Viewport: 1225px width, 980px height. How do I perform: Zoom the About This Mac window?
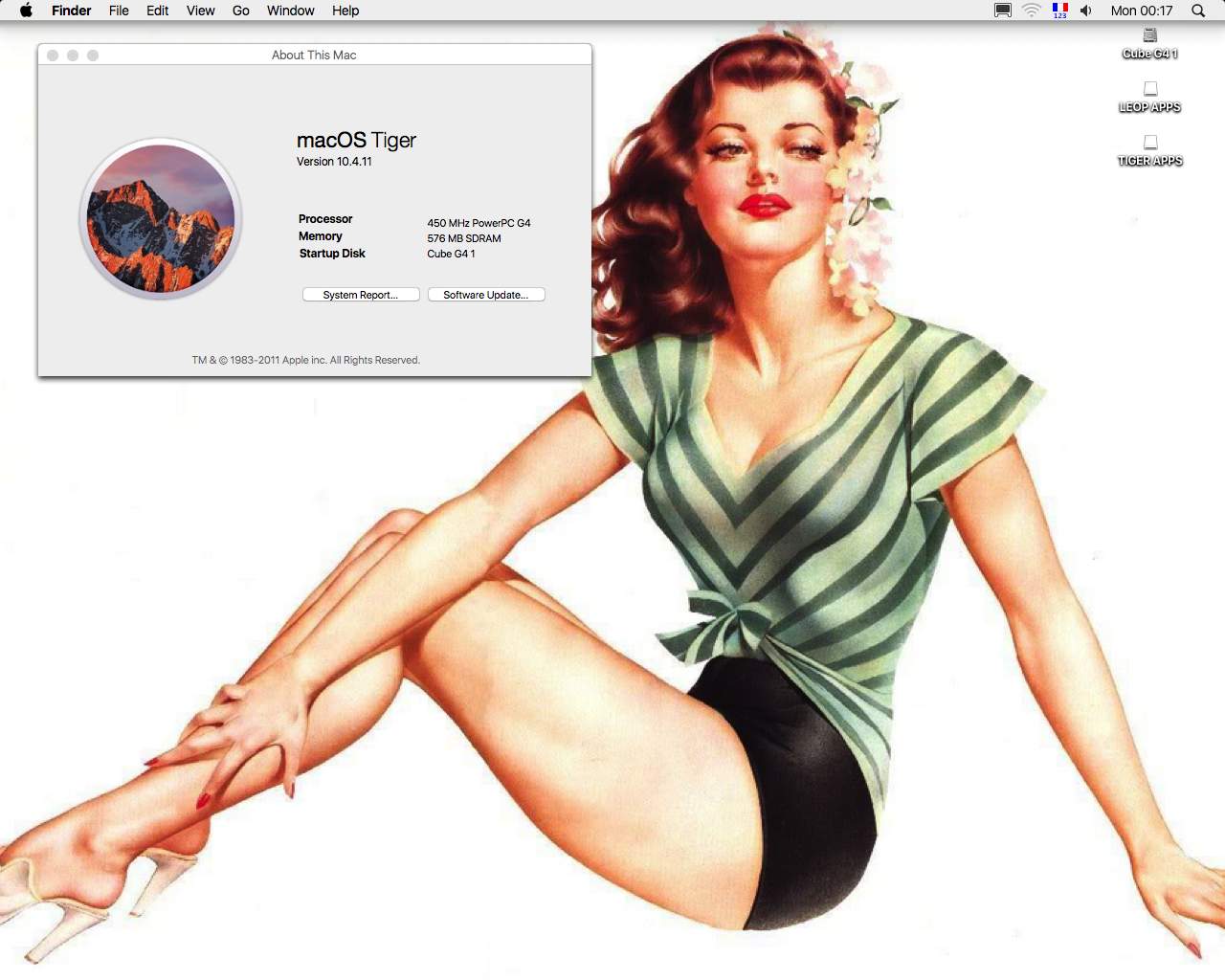[93, 56]
